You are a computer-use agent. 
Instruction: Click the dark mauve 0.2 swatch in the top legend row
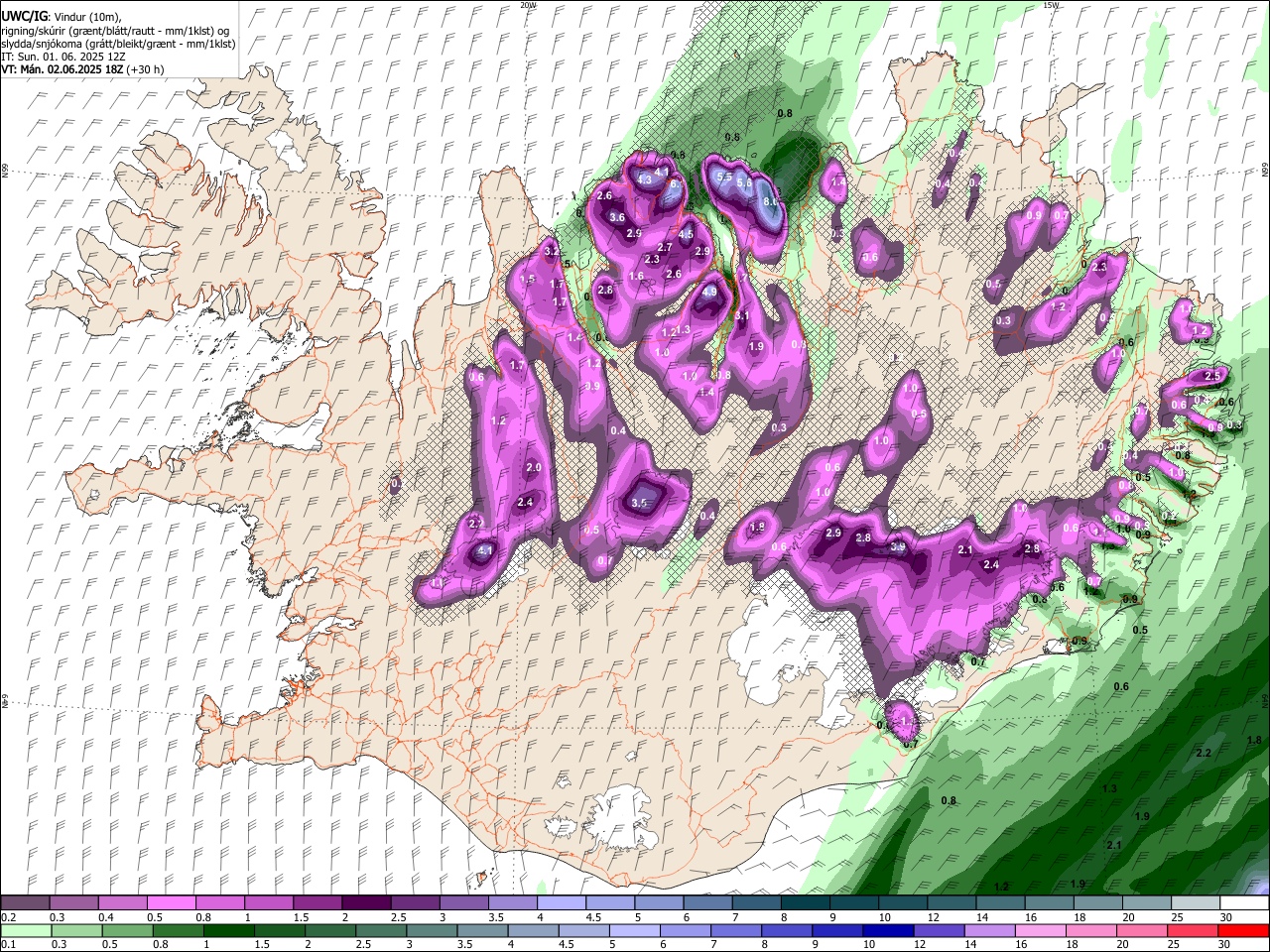coord(25,903)
